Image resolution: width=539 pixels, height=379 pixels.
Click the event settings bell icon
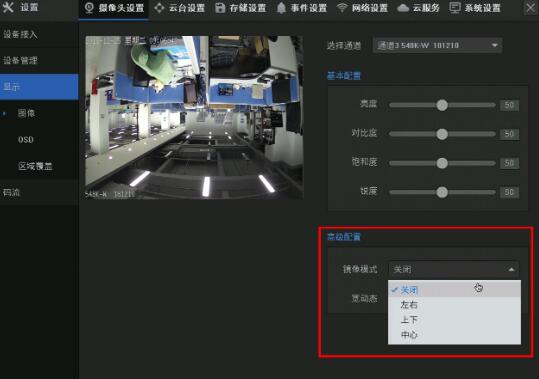pyautogui.click(x=281, y=8)
